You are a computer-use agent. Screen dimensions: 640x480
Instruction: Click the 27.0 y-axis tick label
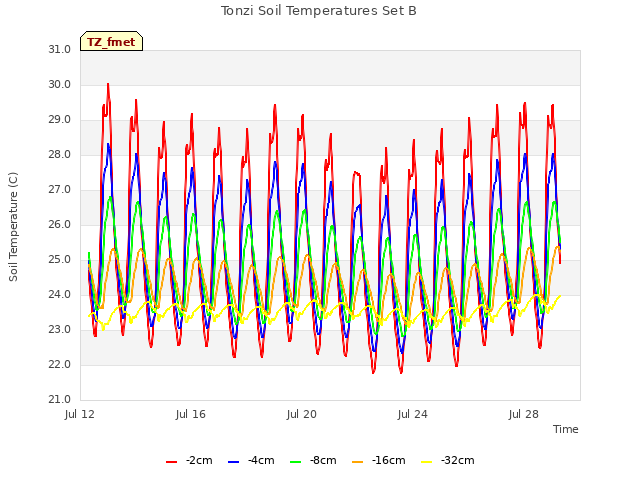click(x=60, y=190)
